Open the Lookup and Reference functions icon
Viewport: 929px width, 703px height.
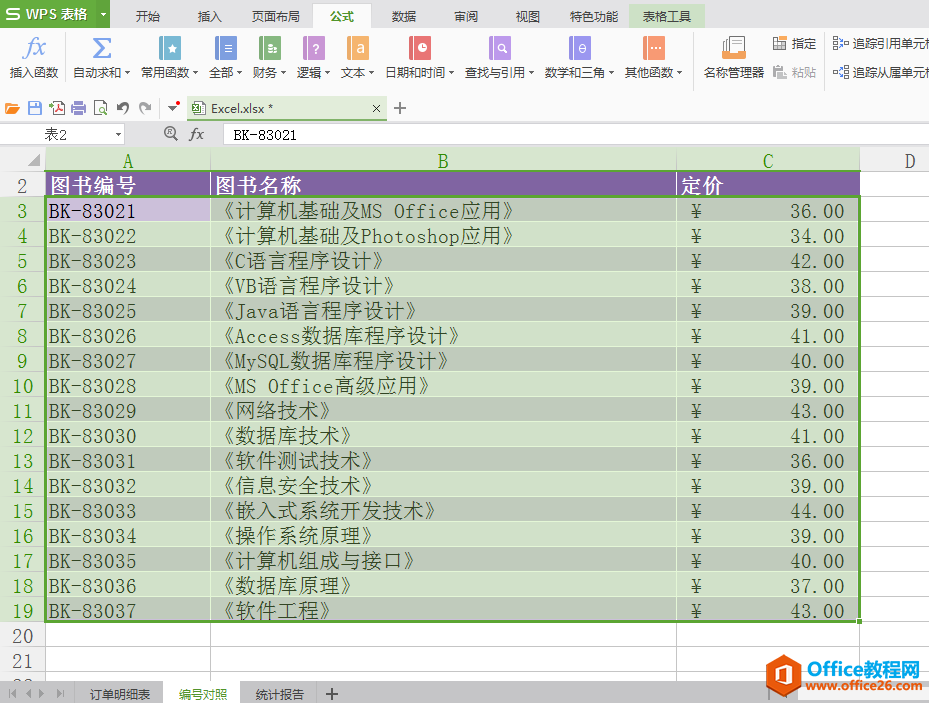click(499, 49)
